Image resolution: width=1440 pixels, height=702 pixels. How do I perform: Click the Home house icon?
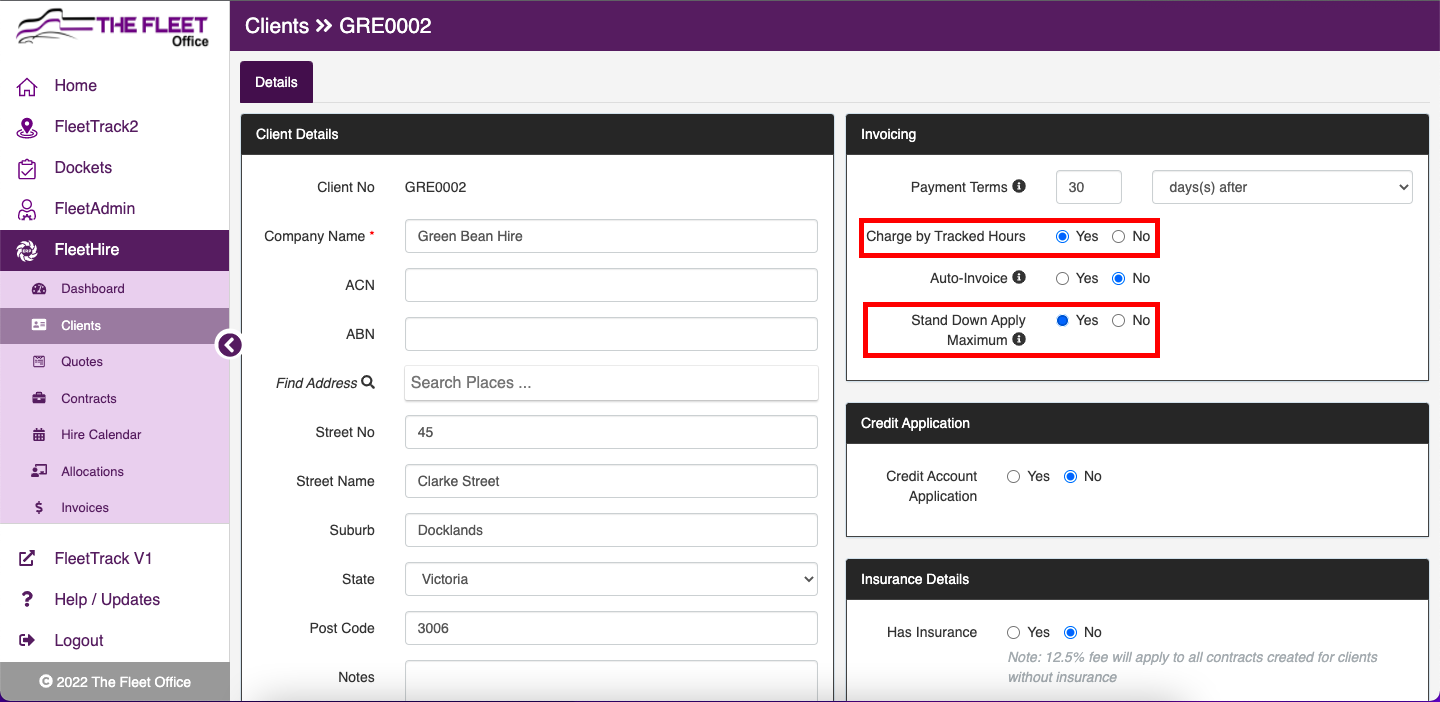28,86
